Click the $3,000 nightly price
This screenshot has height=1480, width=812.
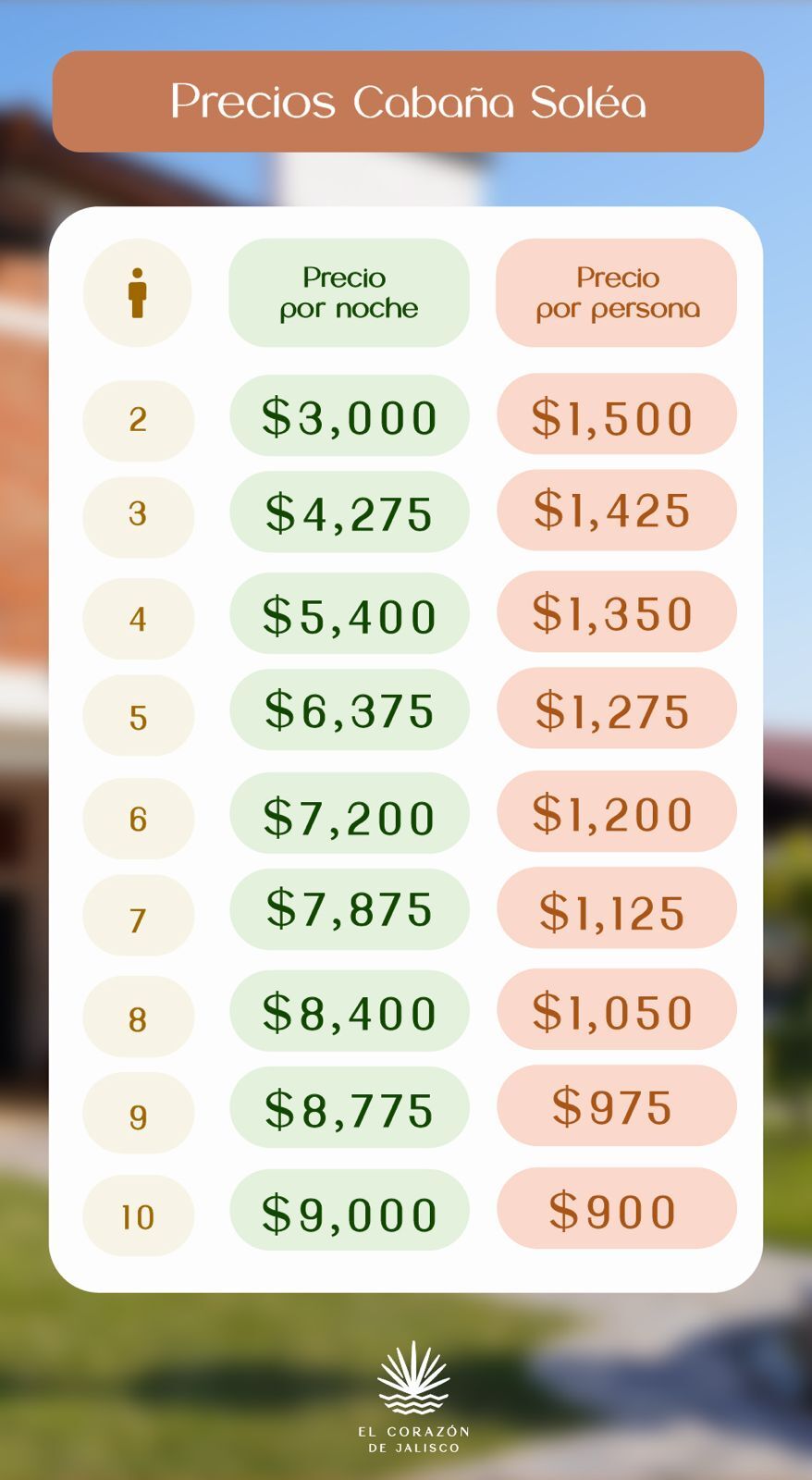349,416
